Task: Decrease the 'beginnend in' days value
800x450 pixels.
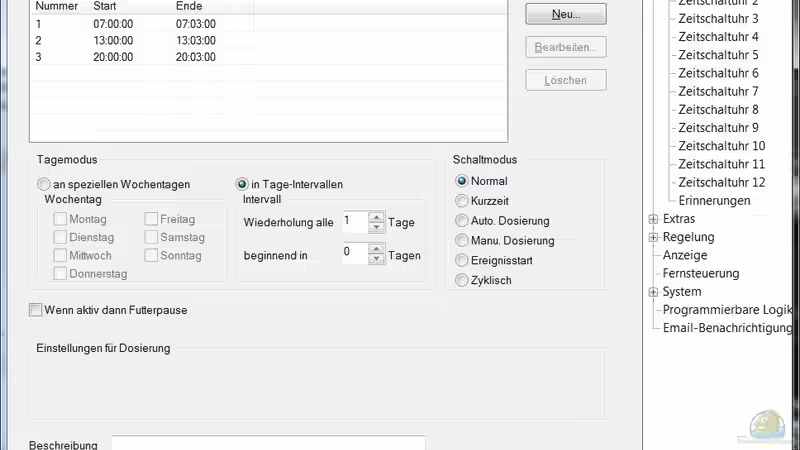Action: point(376,260)
